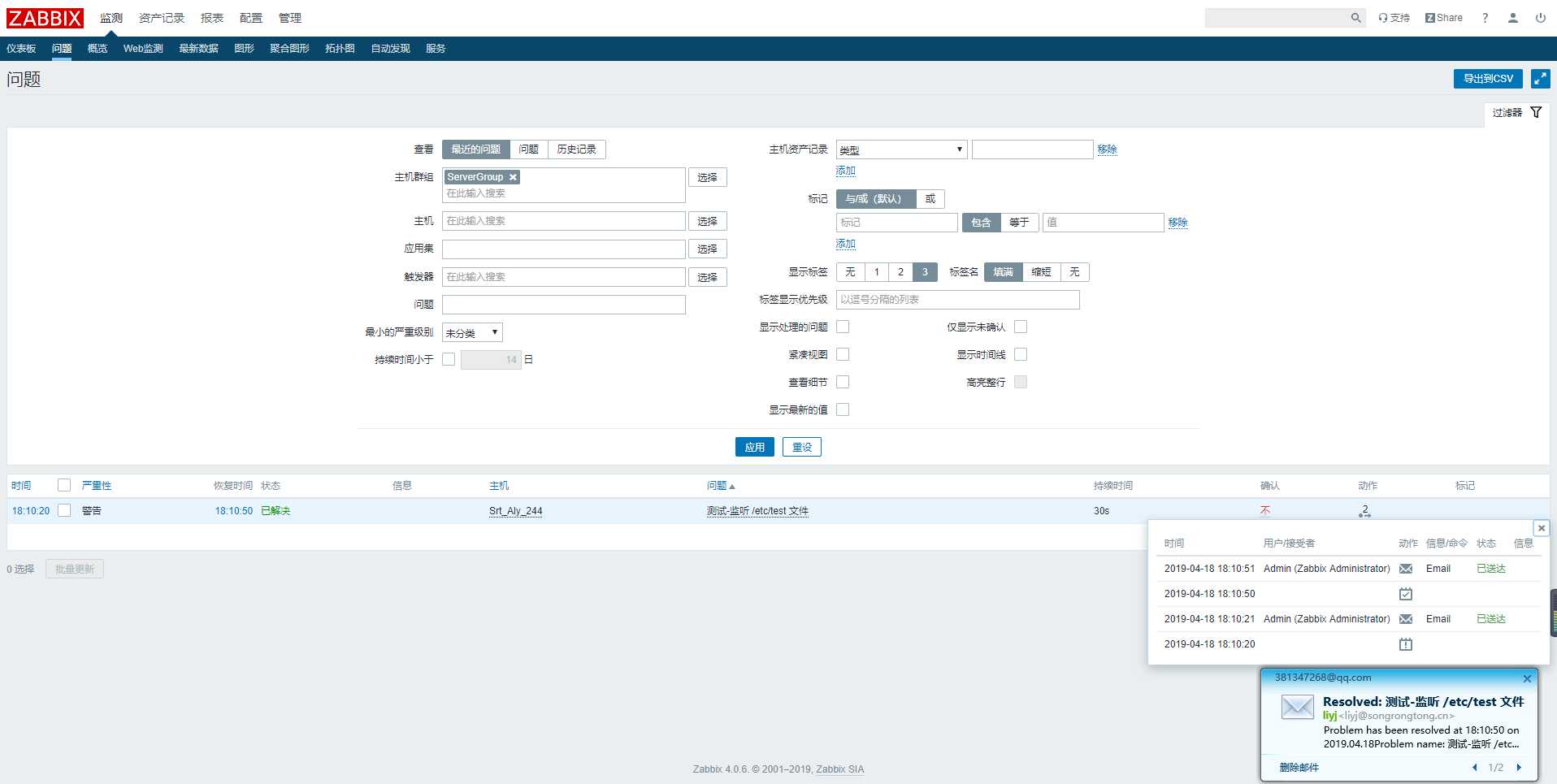
Task: Click 选择 button beside 触发器
Action: (707, 277)
